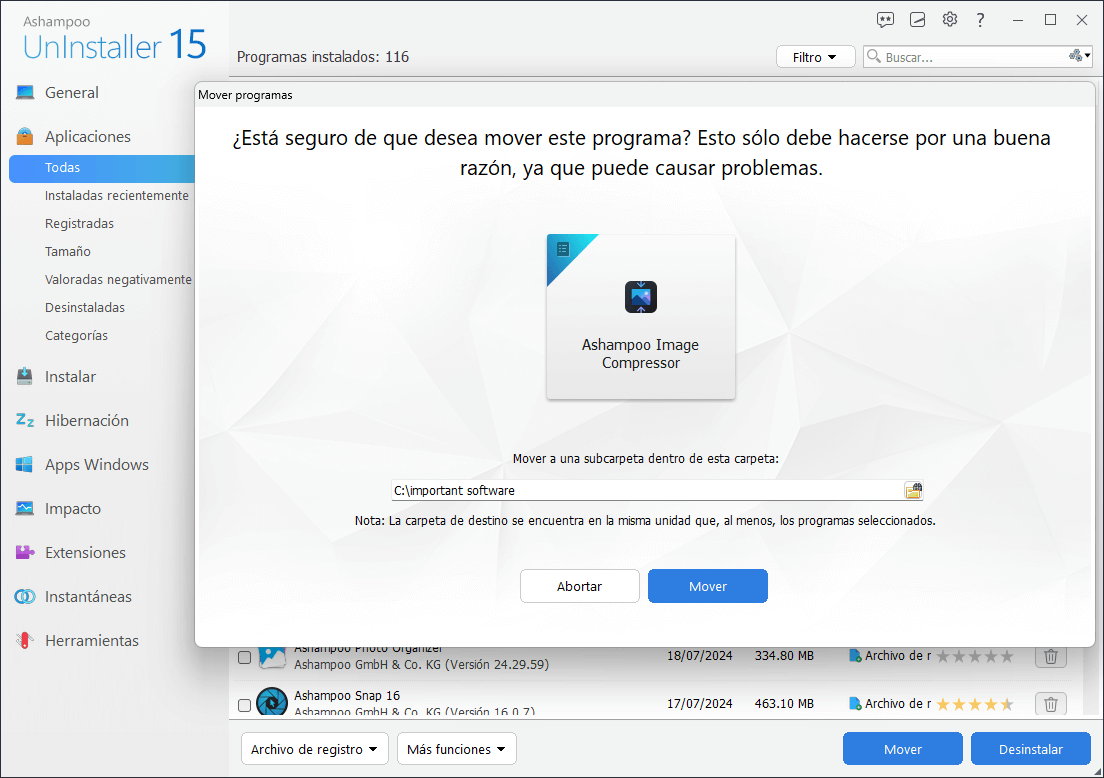The height and width of the screenshot is (778, 1104).
Task: Click the Ashampoo Photo Organizer app icon
Action: coord(272,657)
